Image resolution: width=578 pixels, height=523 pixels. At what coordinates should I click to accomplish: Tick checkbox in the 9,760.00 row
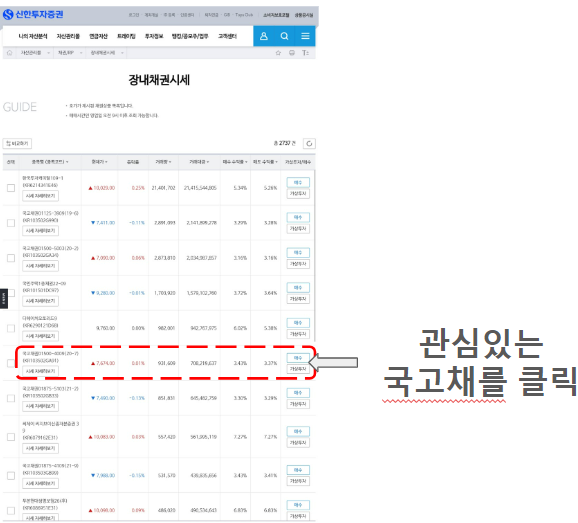(11, 328)
